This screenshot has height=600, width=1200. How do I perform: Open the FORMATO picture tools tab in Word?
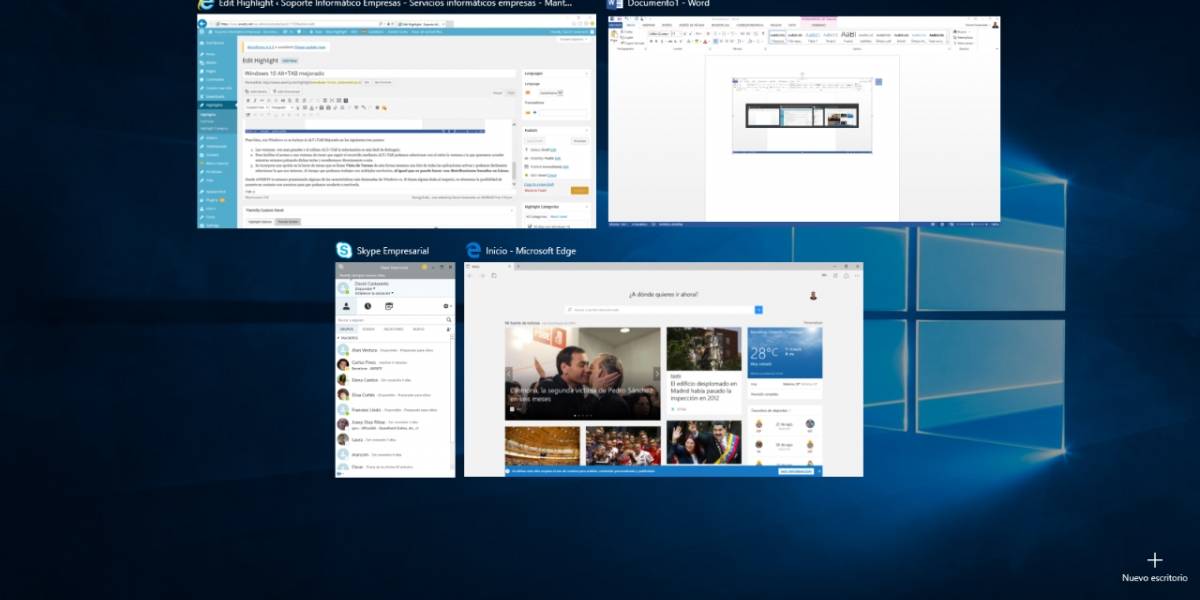click(817, 23)
